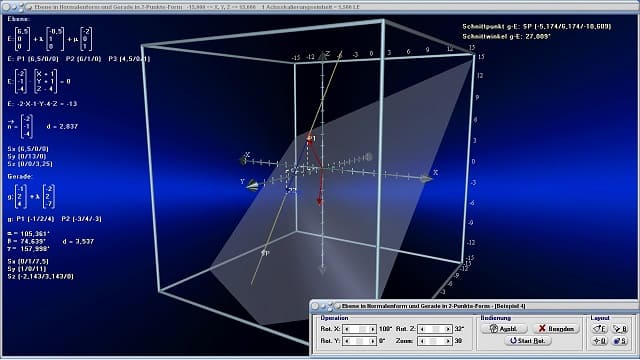640x360 pixels.
Task: Click line trace point 'Sz (-2,143/3,143/0)'
Action: click(40, 276)
